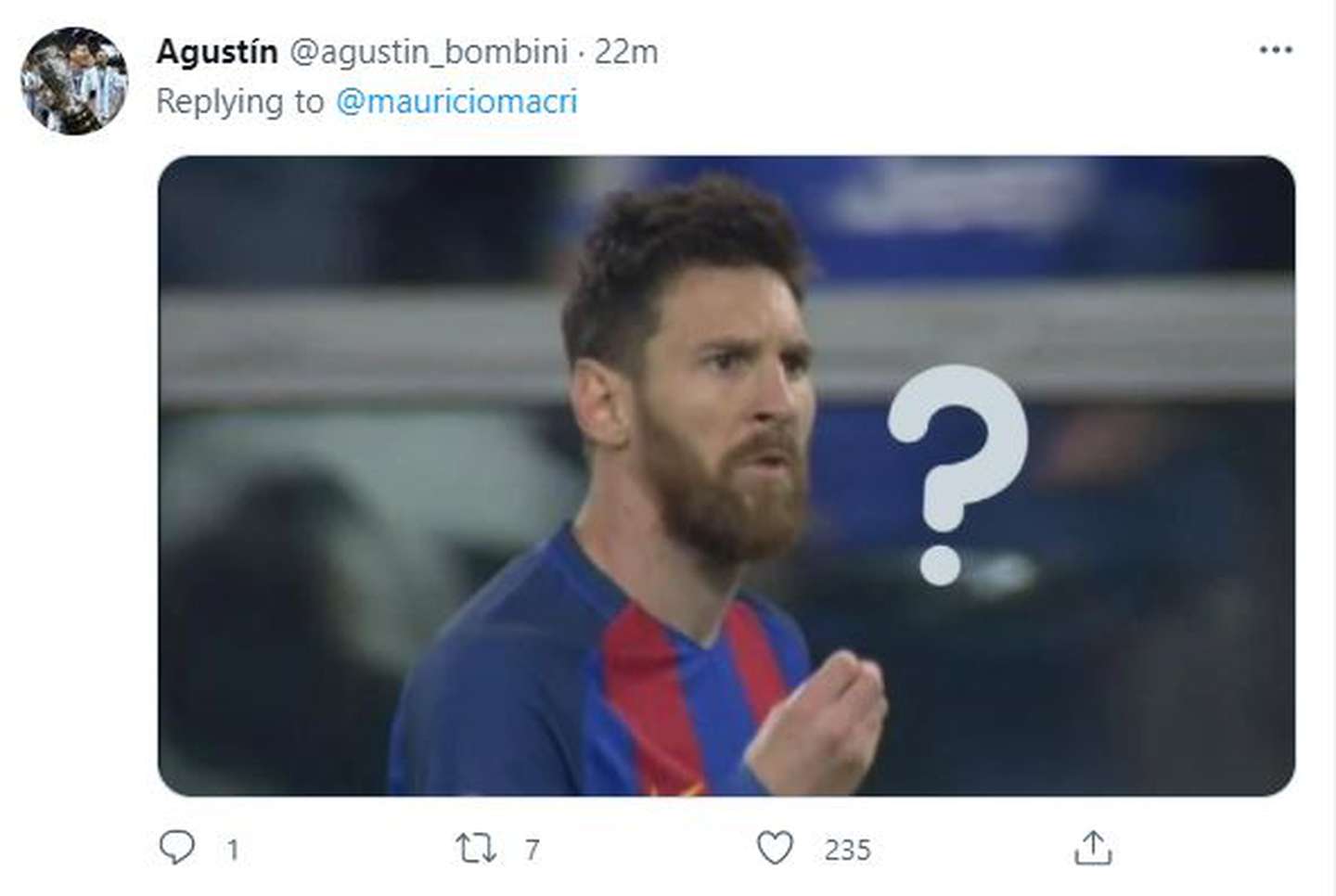Click the like count showing 235
The height and width of the screenshot is (896, 1336).
[x=847, y=850]
